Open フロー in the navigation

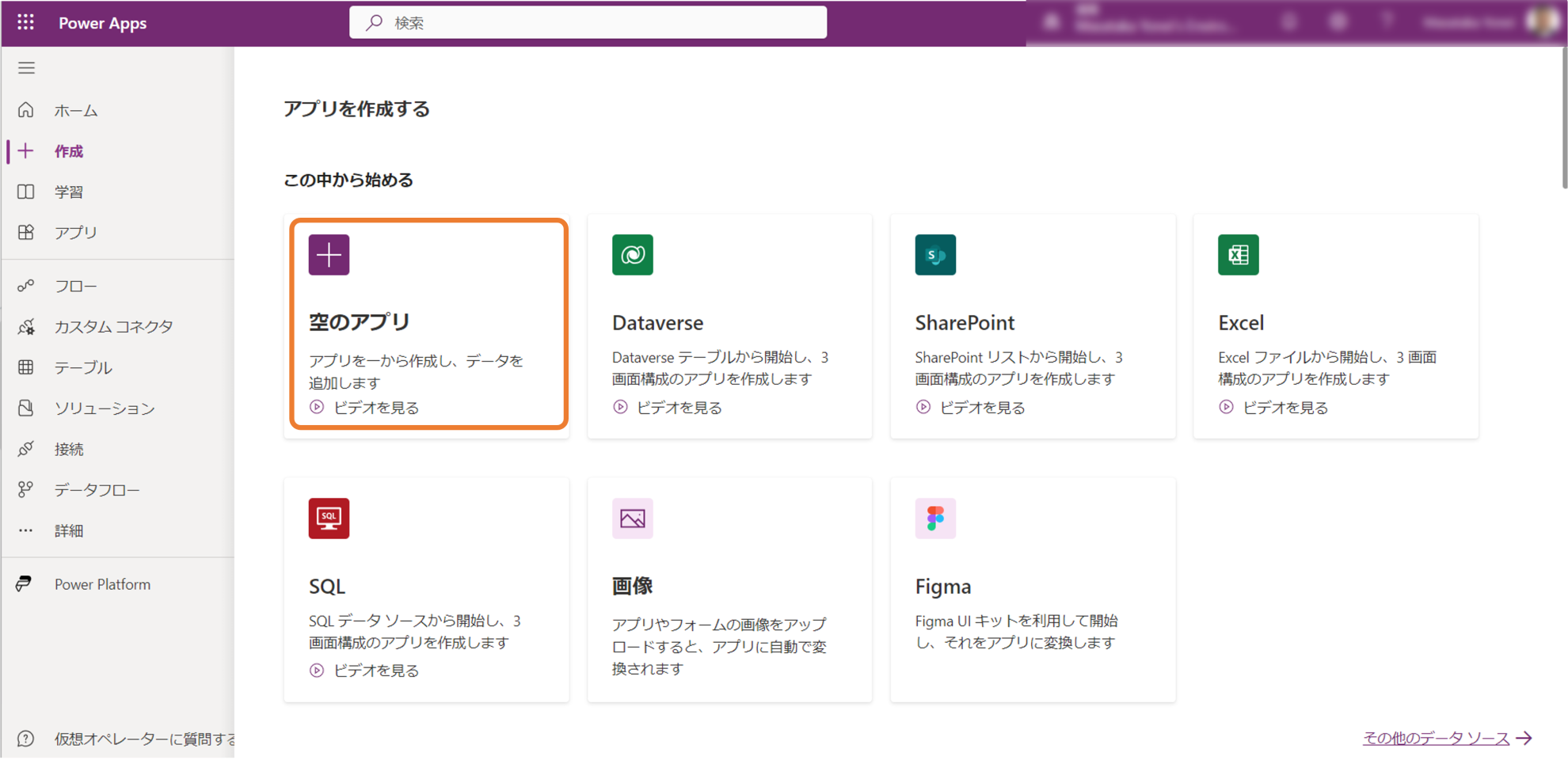click(x=76, y=286)
